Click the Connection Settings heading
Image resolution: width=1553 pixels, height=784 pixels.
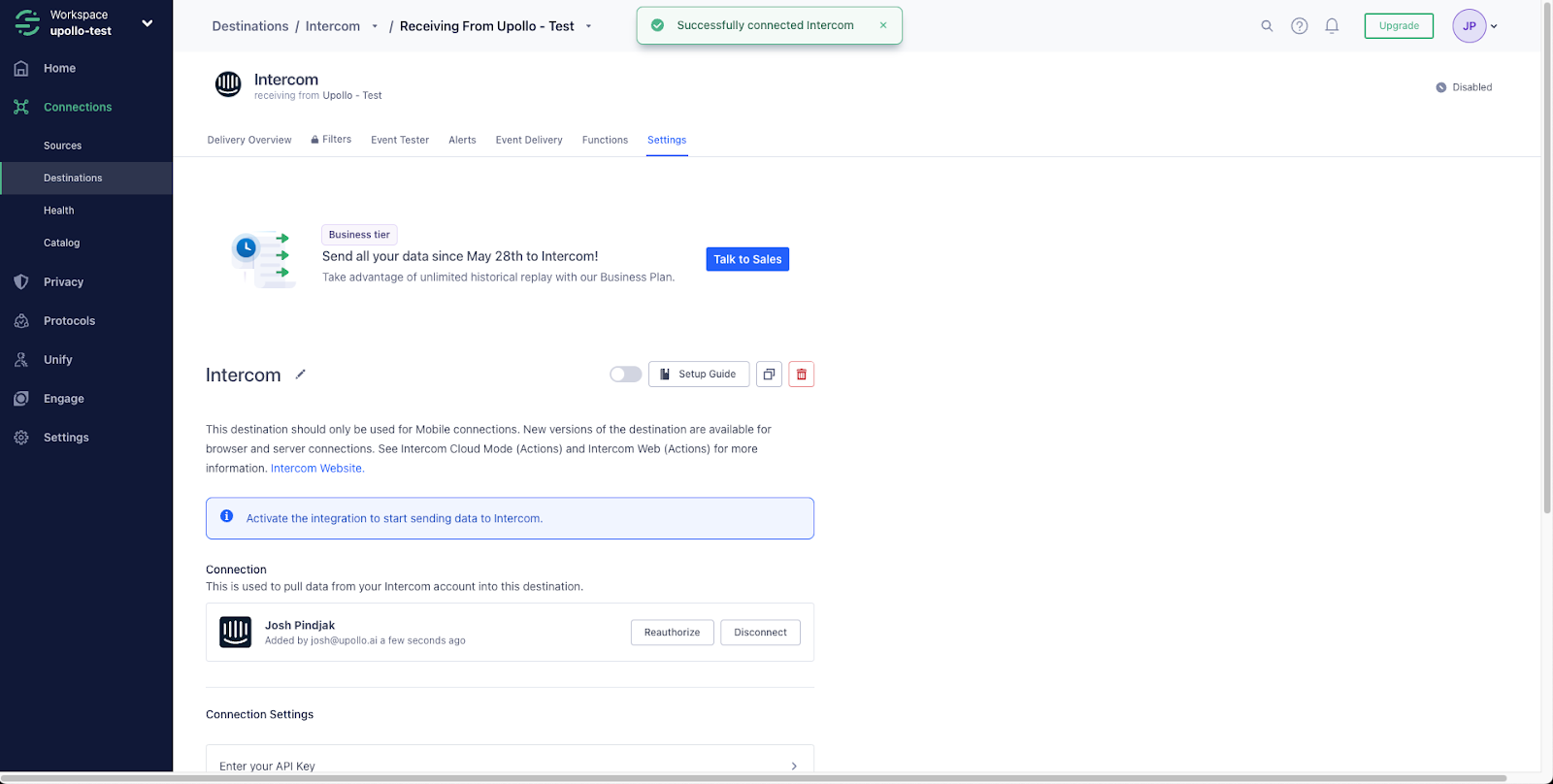tap(260, 714)
